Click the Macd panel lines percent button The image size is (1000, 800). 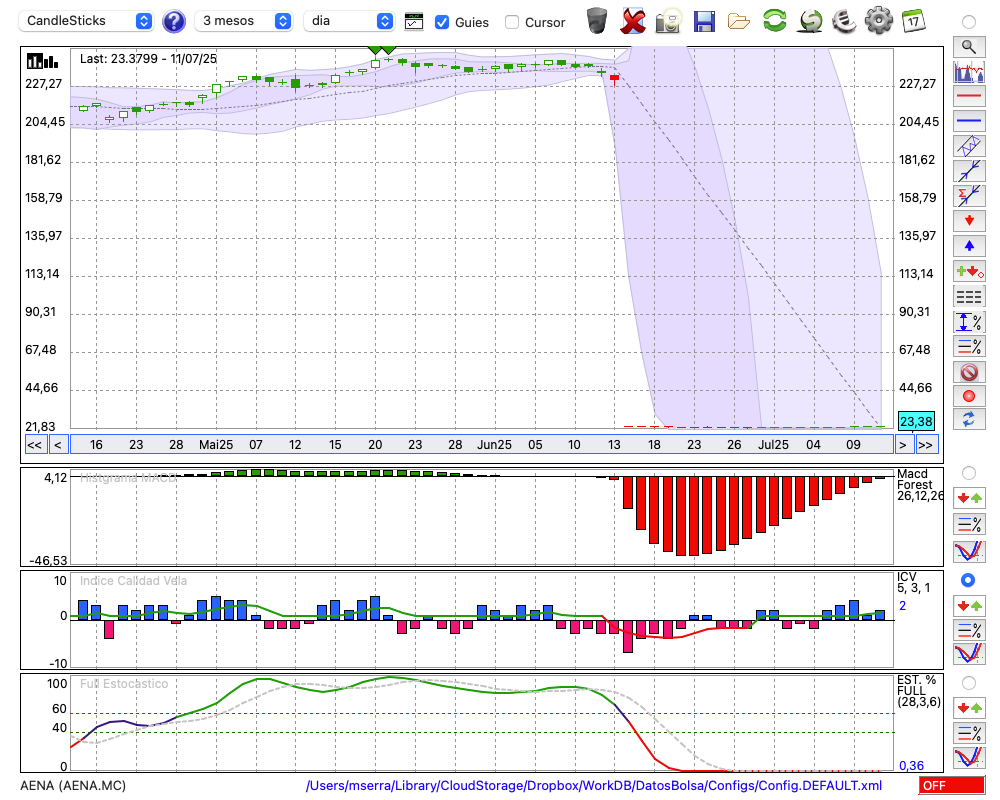click(x=969, y=524)
